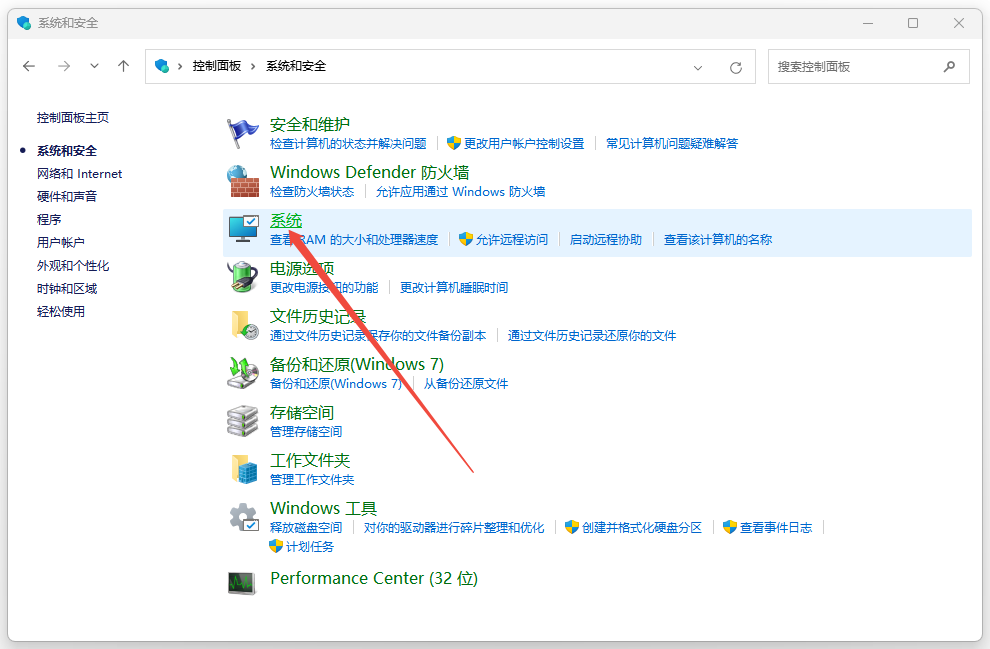The image size is (990, 649).
Task: Click the Work Folders icon
Action: [244, 469]
